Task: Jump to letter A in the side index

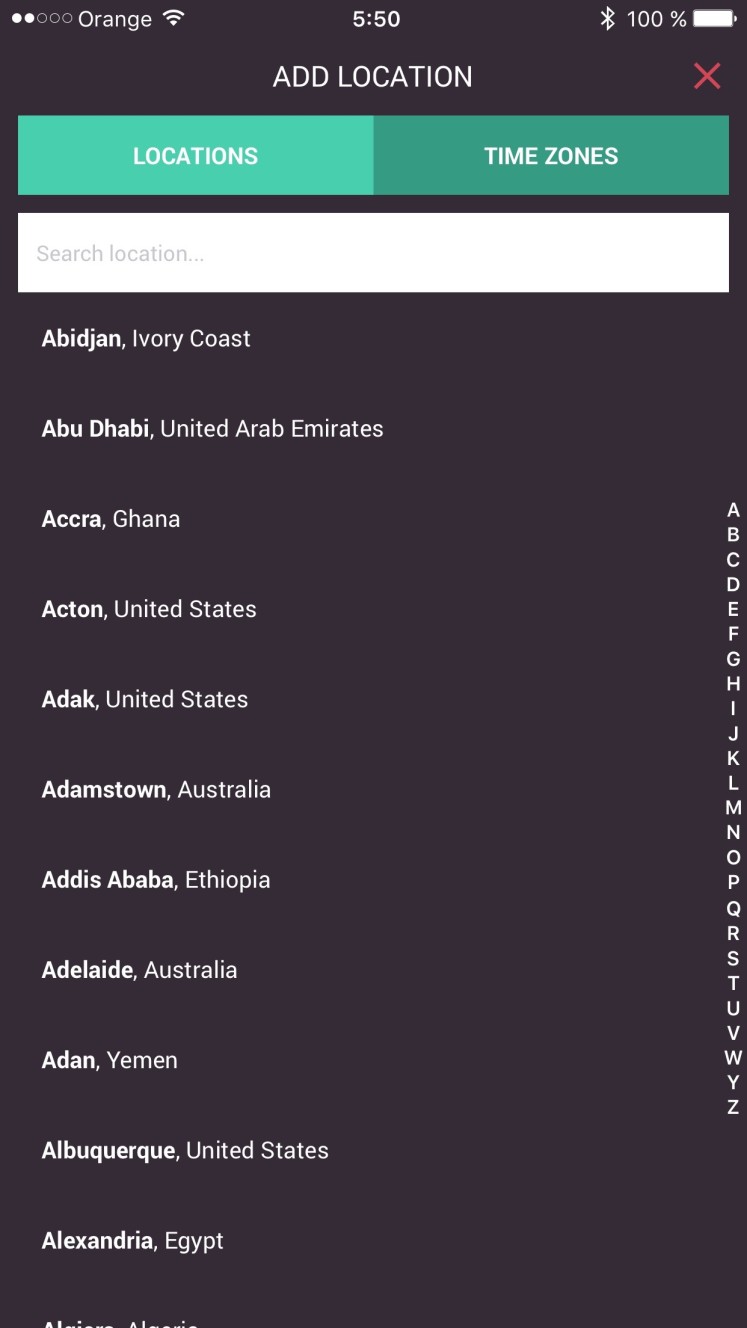Action: coord(733,510)
